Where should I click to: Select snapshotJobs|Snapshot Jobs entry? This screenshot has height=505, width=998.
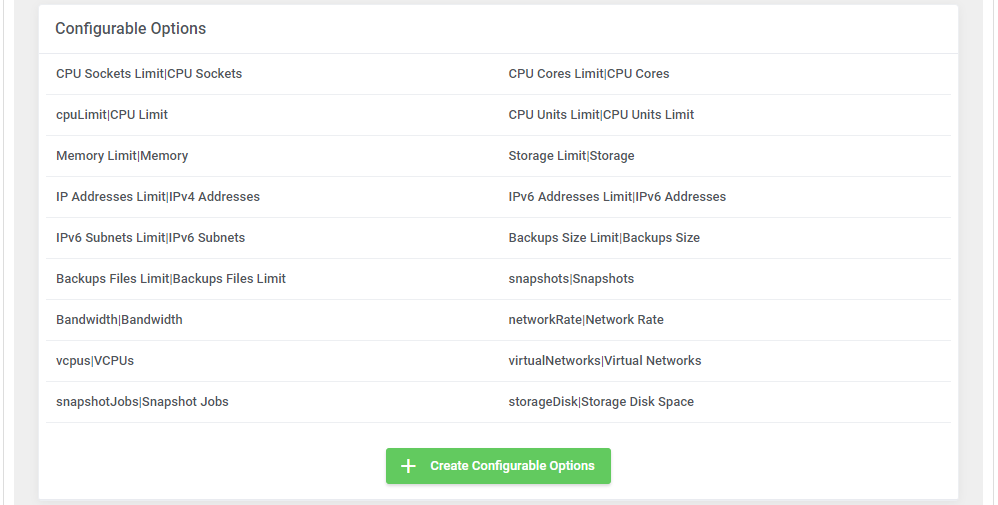click(x=142, y=402)
